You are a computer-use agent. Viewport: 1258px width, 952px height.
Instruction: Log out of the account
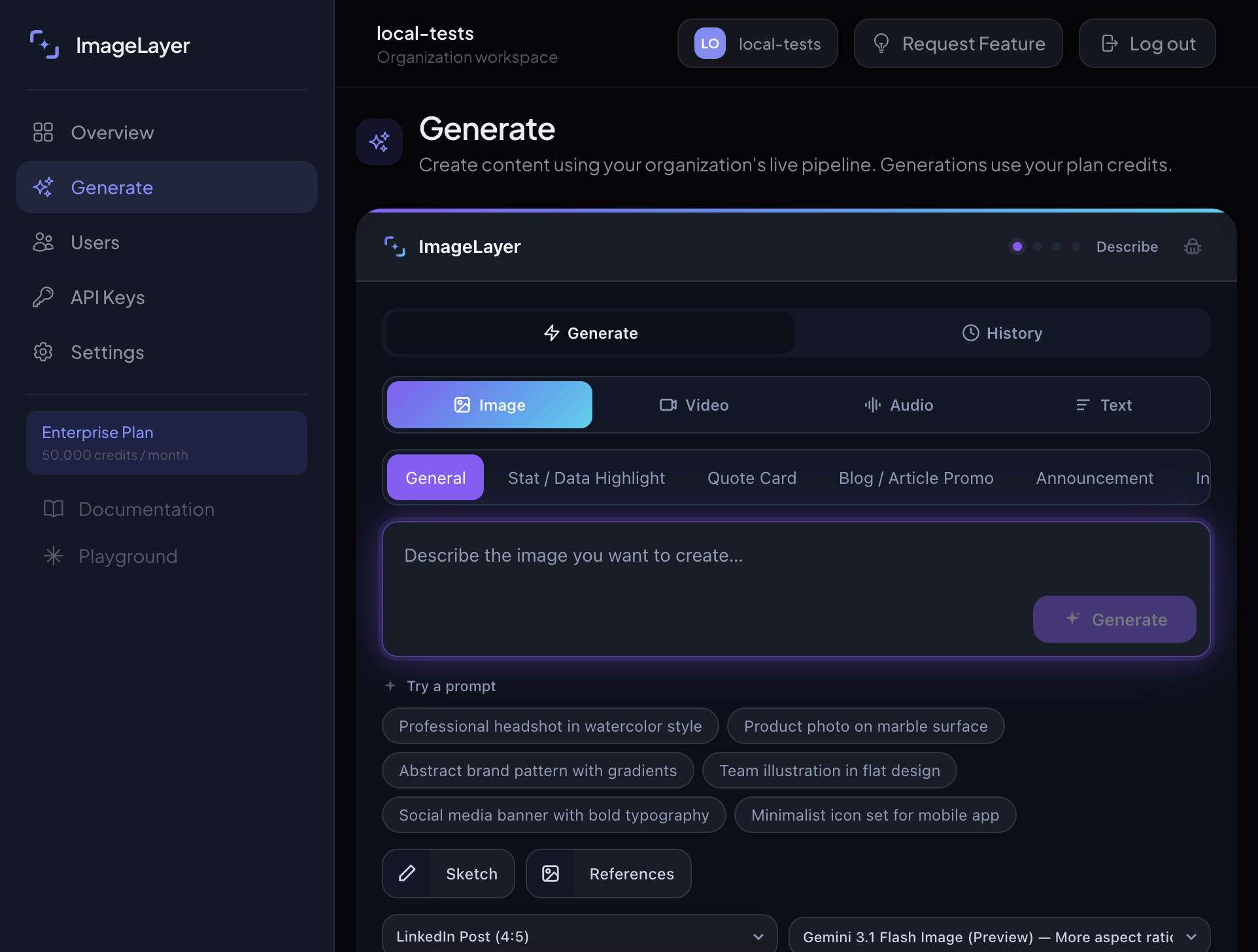(x=1147, y=43)
